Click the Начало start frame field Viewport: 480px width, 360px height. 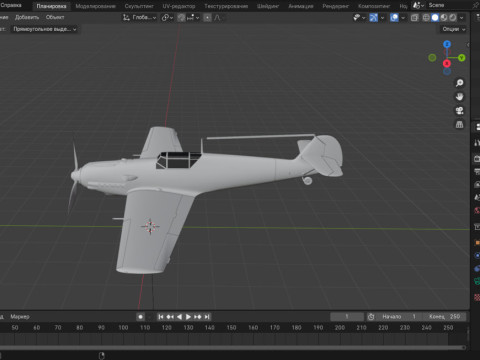(399, 317)
